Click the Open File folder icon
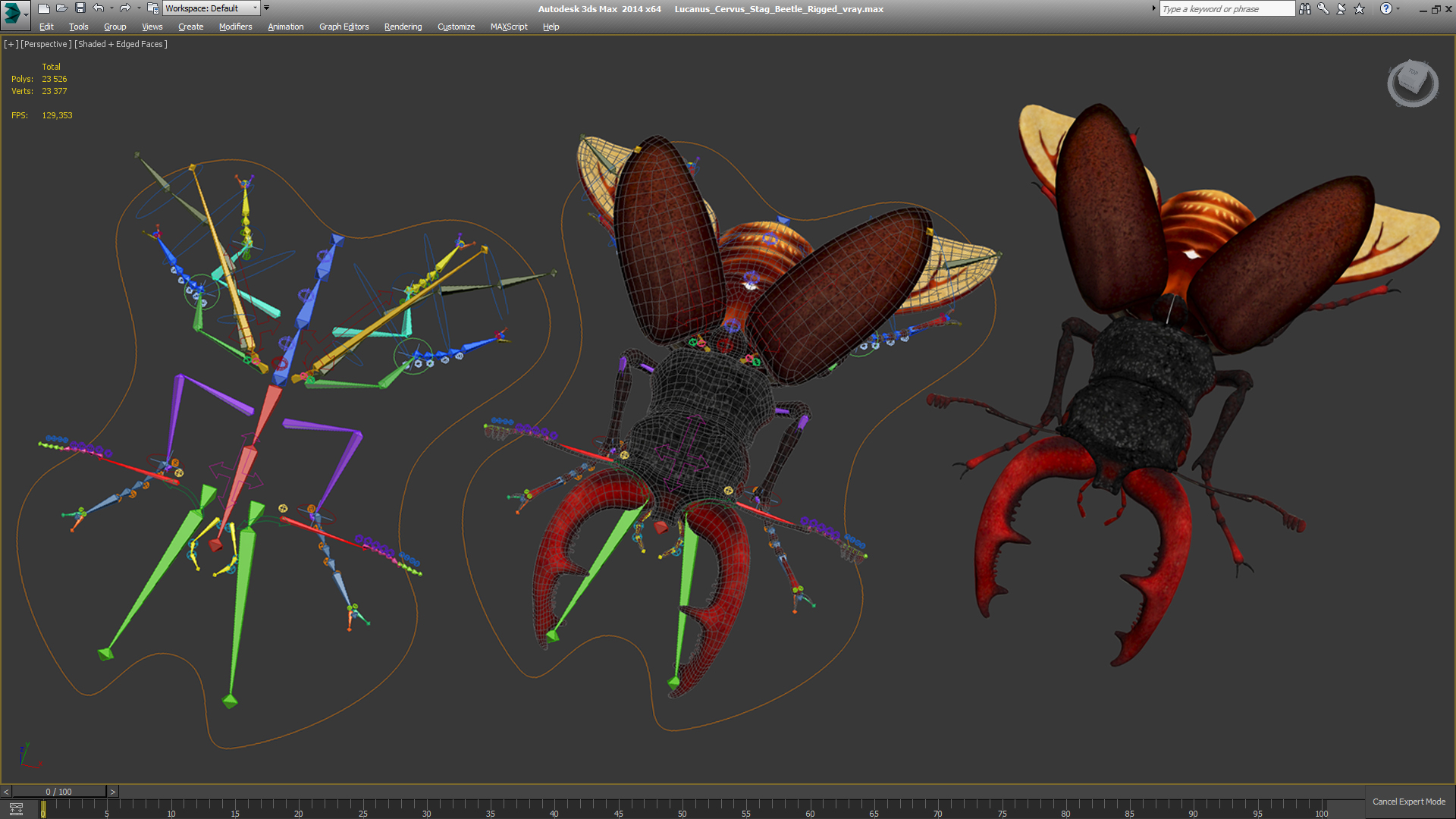 tap(62, 8)
